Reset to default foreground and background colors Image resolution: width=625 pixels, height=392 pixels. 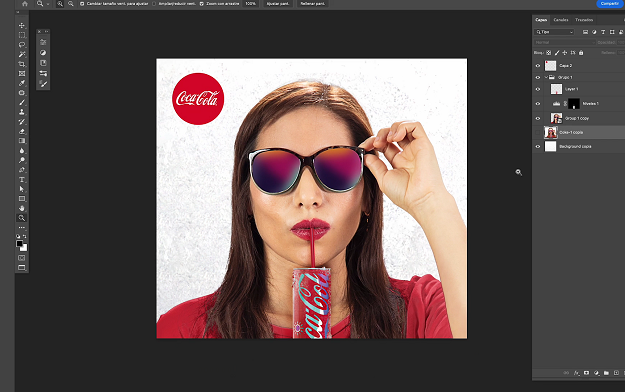click(x=18, y=236)
